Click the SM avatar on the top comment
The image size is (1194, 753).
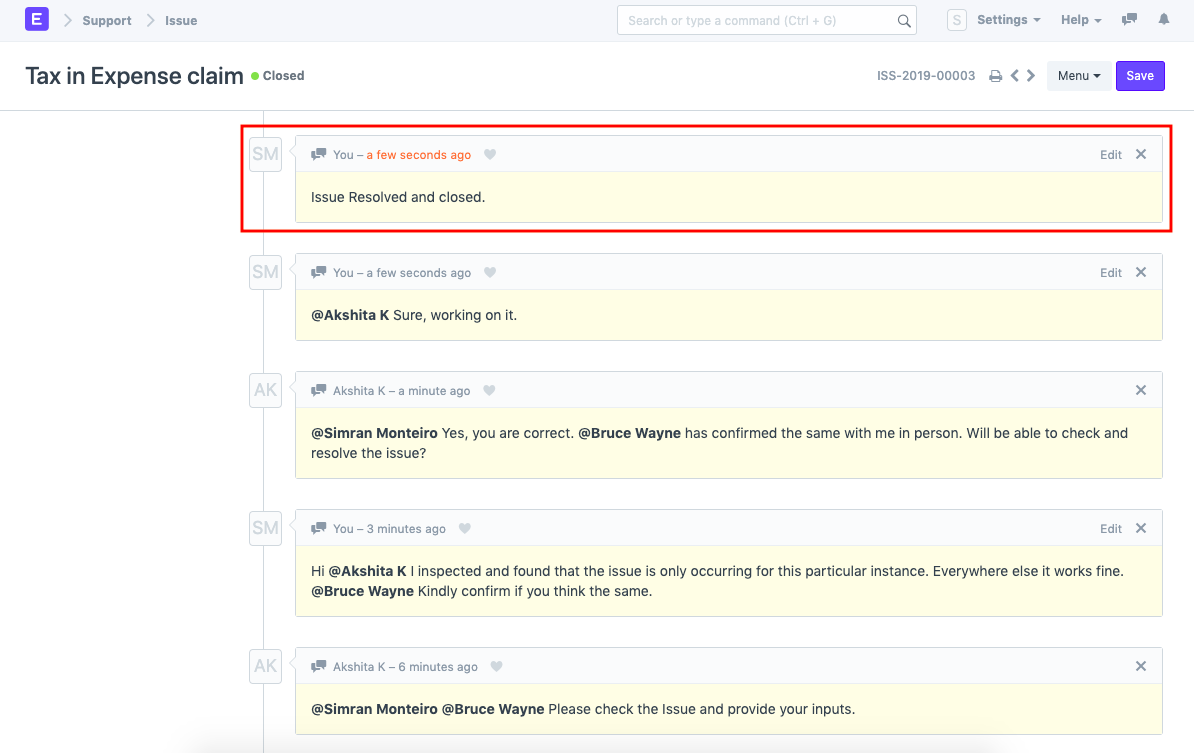point(265,154)
